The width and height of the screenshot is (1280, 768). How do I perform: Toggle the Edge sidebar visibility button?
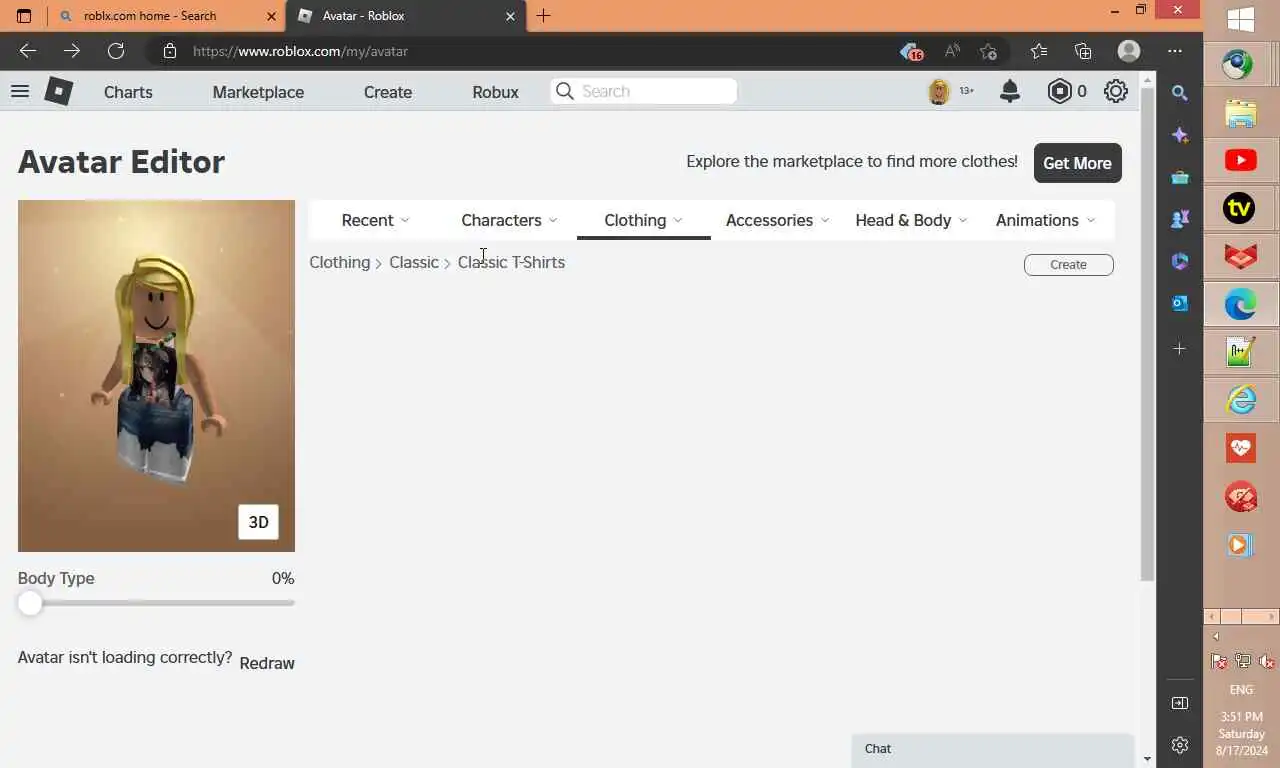pos(1180,703)
